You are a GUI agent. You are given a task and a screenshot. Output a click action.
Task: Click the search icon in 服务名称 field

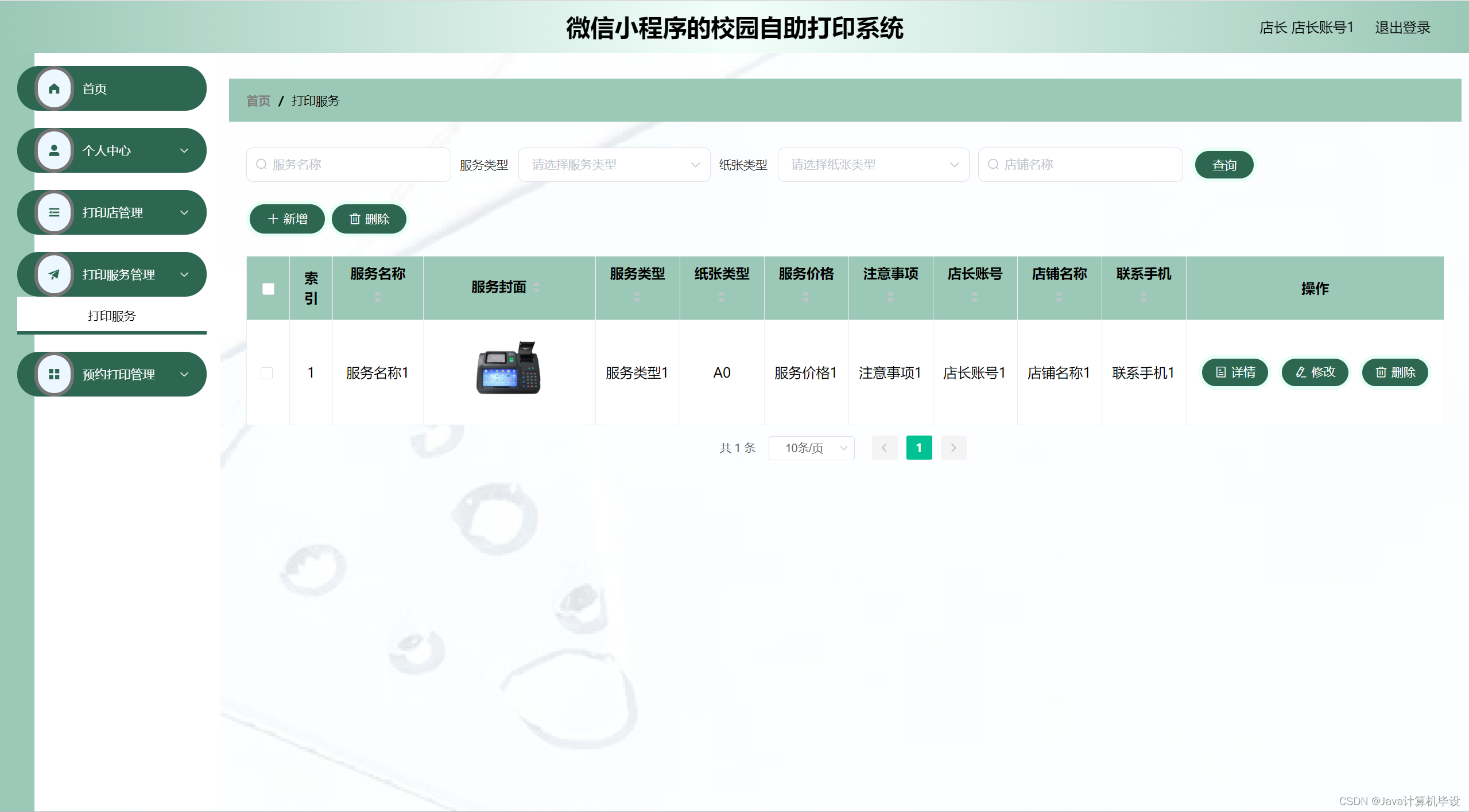pyautogui.click(x=261, y=164)
